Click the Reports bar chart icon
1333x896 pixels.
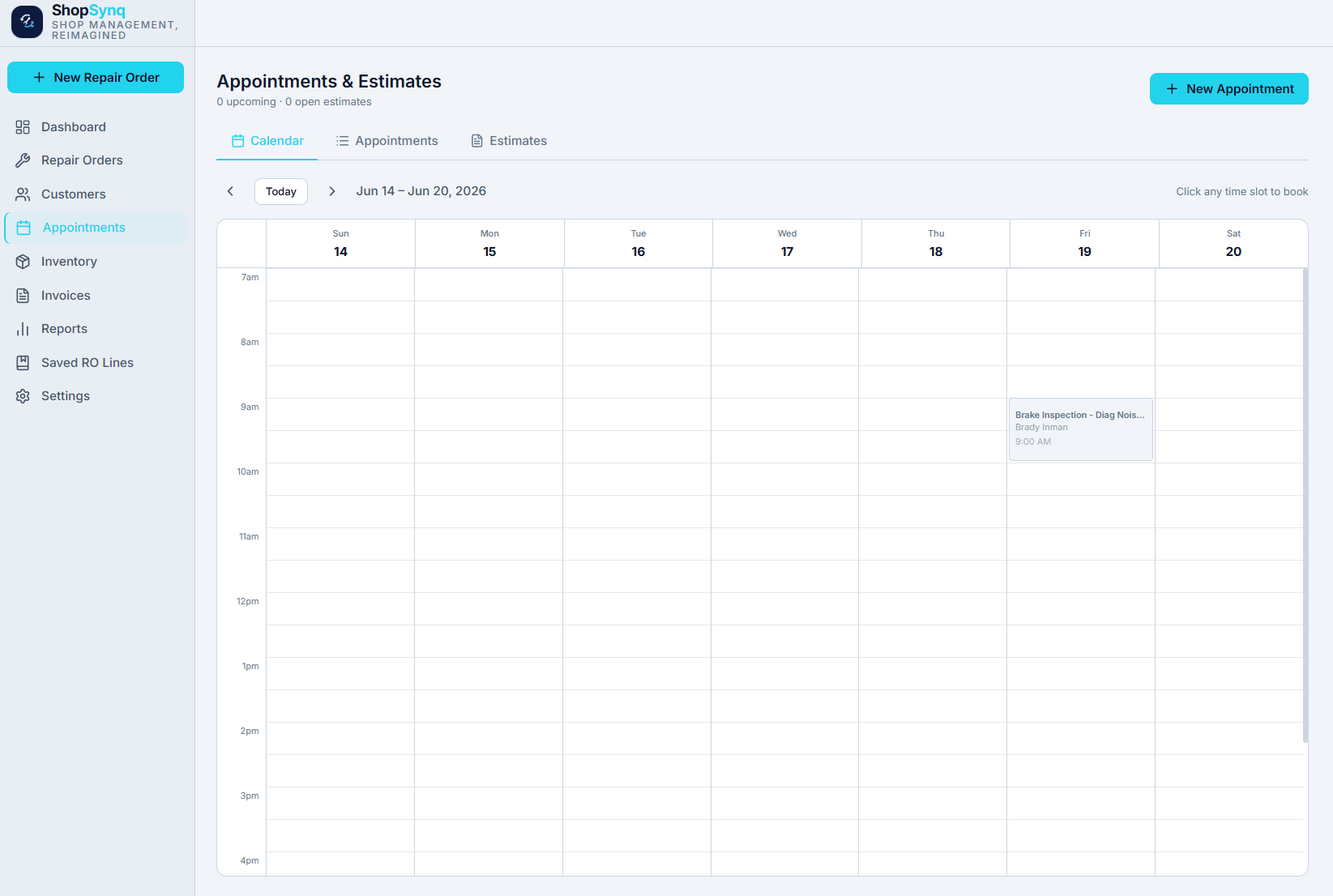pyautogui.click(x=23, y=329)
